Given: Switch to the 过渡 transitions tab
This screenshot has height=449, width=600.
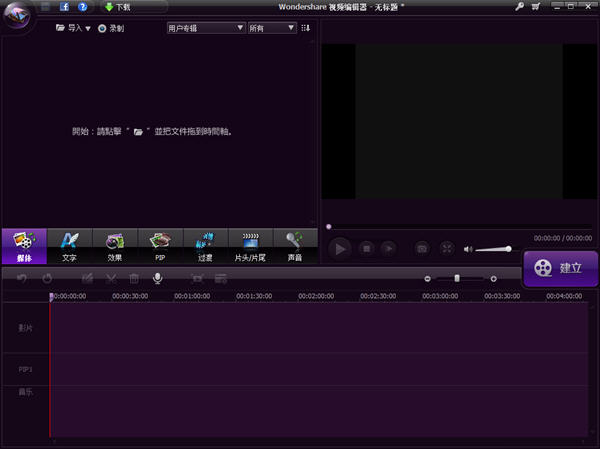Looking at the screenshot, I should tap(205, 246).
